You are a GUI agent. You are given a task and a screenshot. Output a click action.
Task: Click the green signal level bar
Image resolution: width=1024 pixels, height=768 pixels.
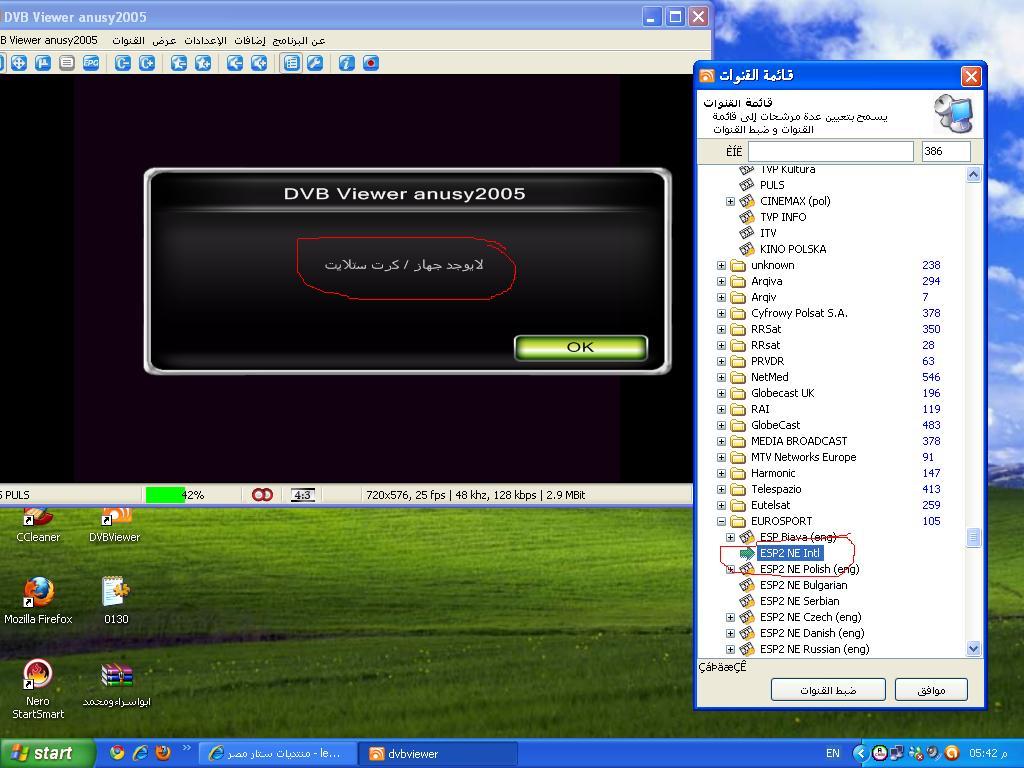pyautogui.click(x=165, y=495)
